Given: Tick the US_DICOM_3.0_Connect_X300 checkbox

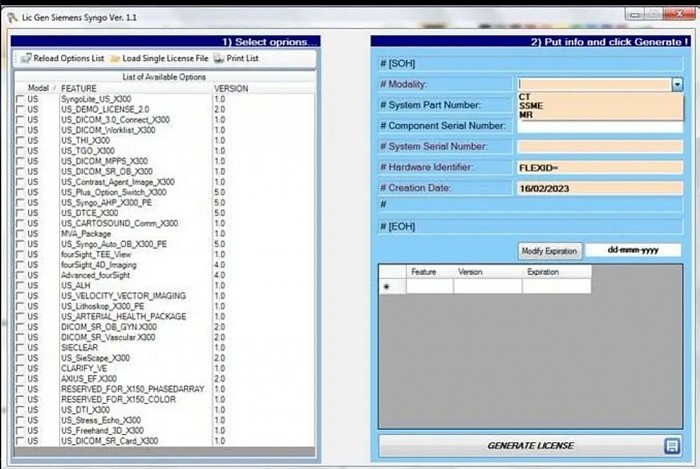Looking at the screenshot, I should click(20, 120).
